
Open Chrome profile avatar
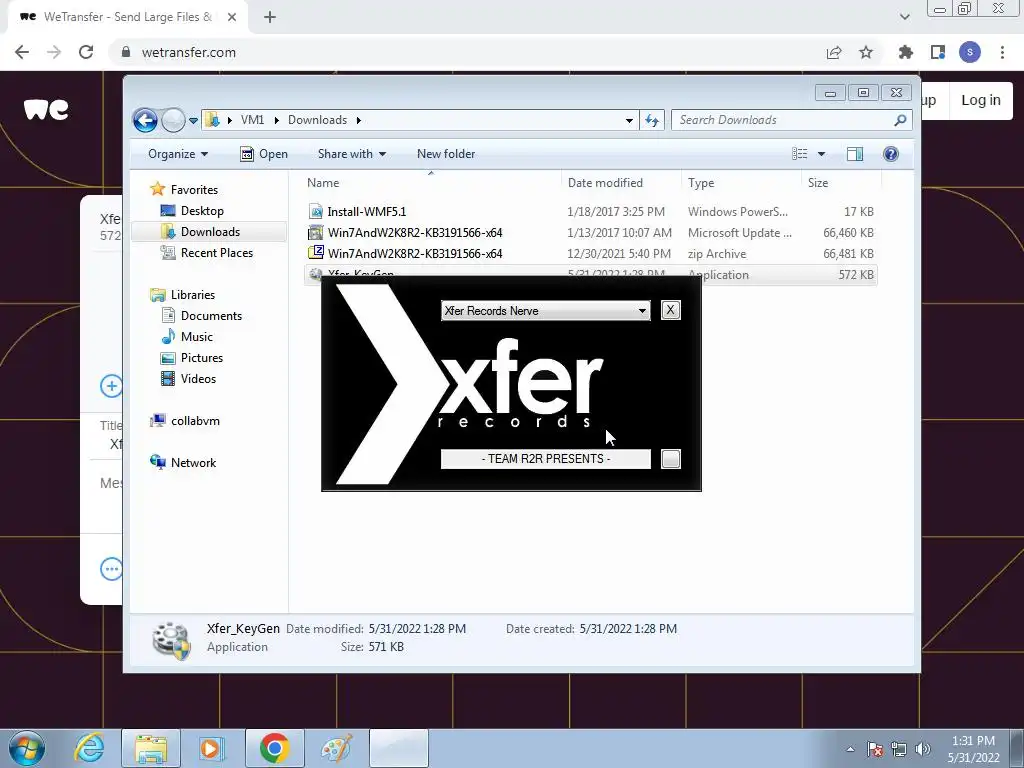pyautogui.click(x=970, y=52)
